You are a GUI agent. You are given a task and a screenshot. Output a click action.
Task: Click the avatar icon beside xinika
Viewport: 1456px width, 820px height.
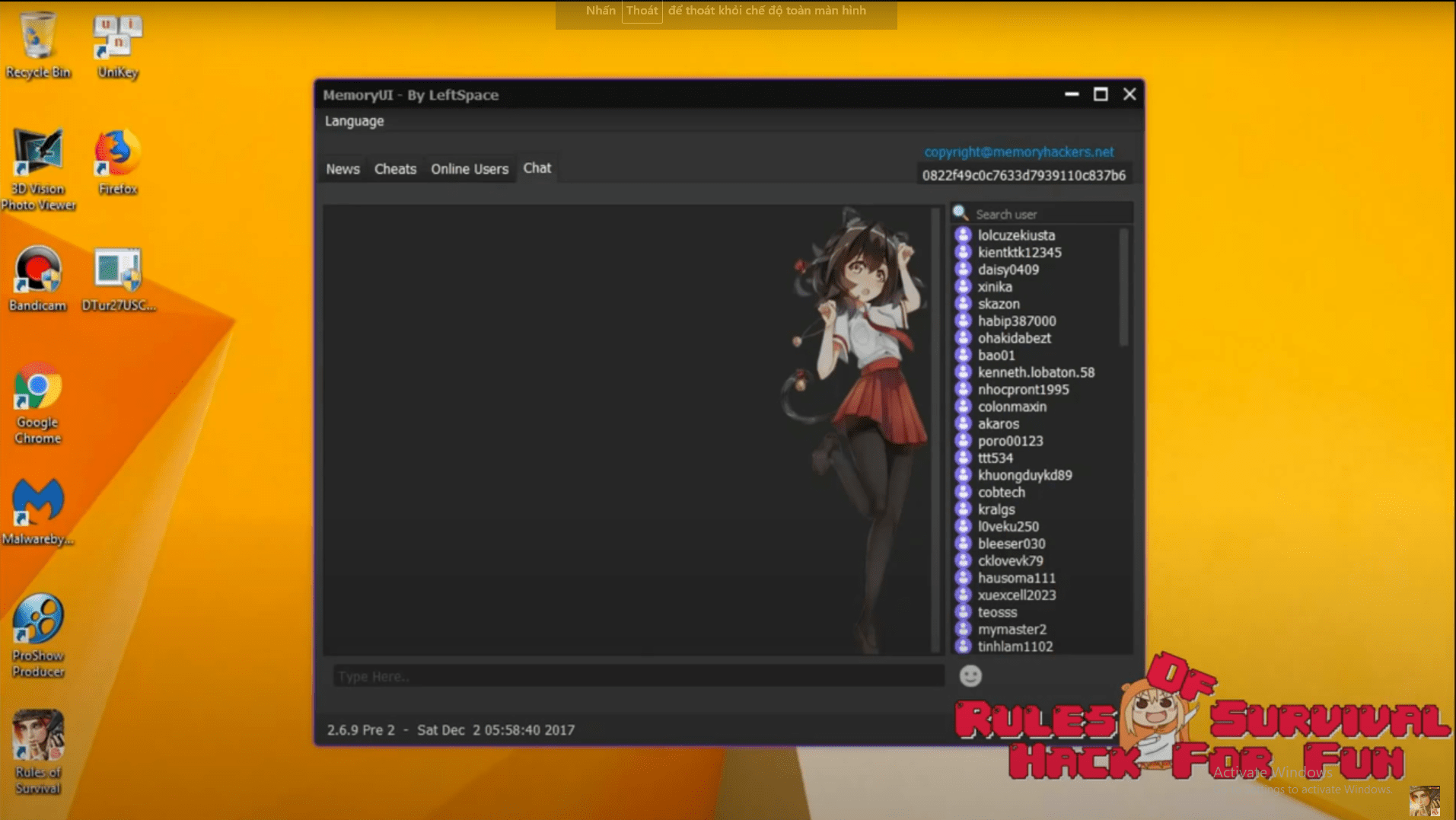pyautogui.click(x=963, y=286)
